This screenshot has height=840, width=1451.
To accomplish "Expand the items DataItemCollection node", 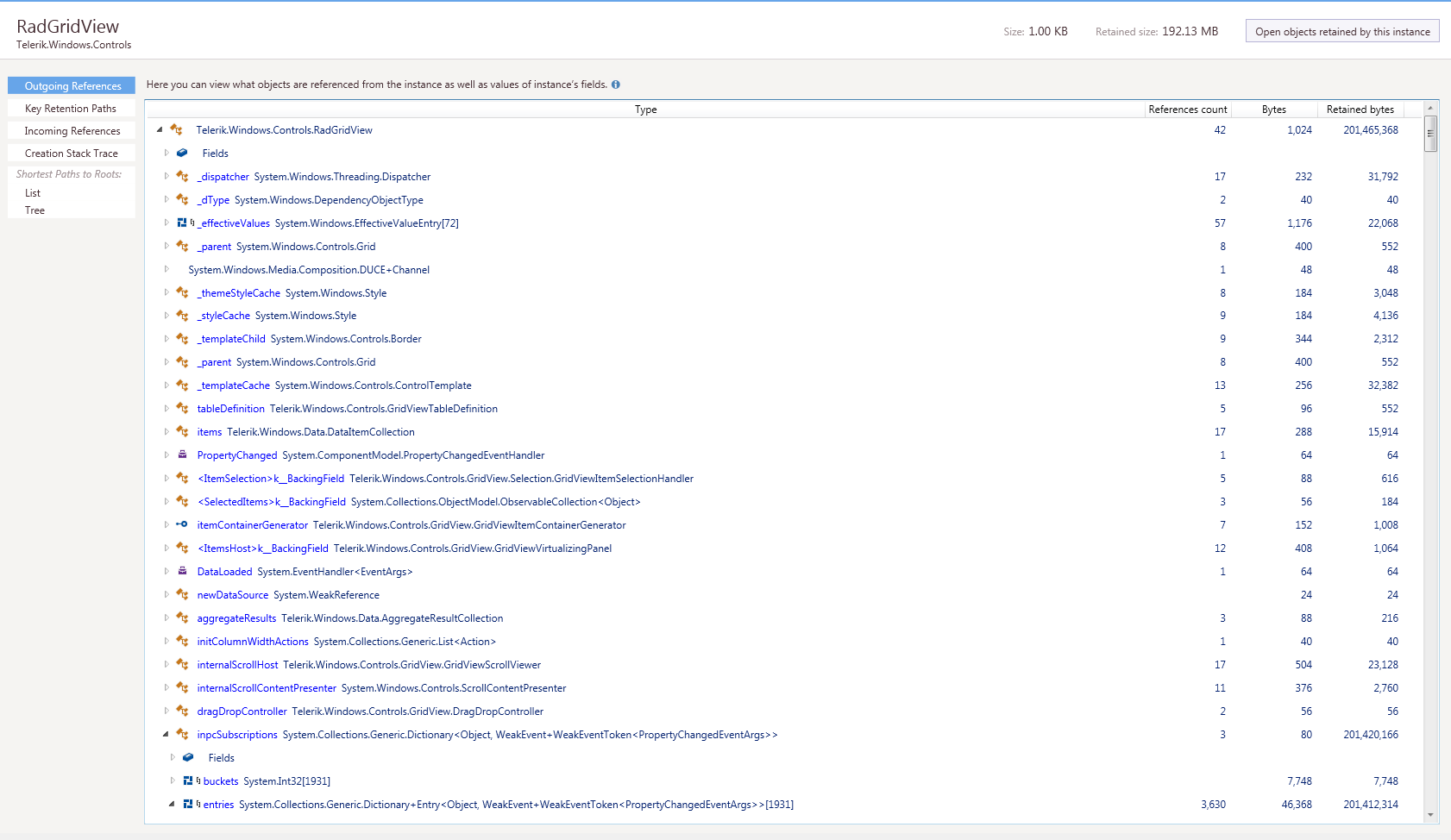I will (x=166, y=432).
